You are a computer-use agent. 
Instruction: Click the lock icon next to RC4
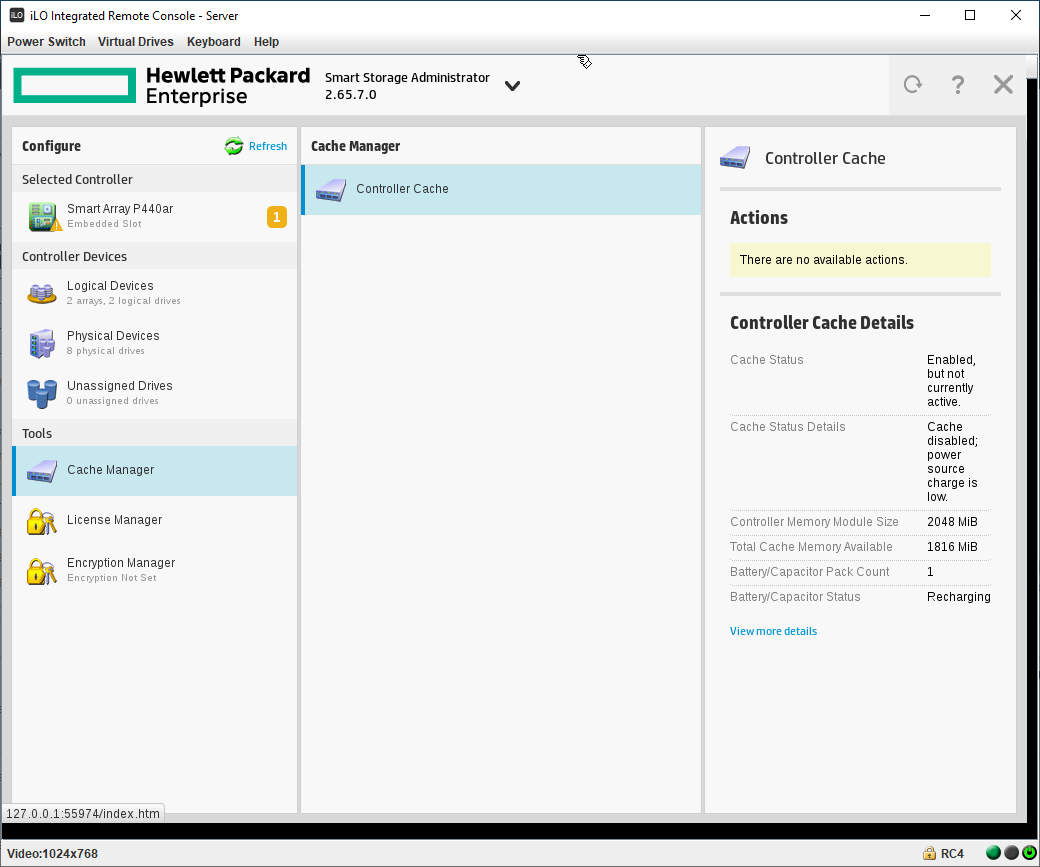[929, 854]
